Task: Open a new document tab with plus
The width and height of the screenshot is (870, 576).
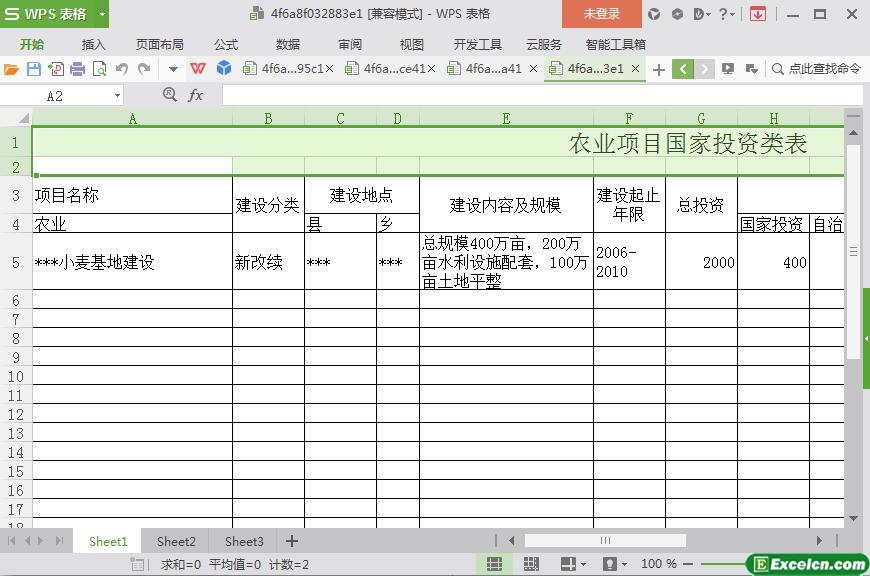Action: pos(658,69)
